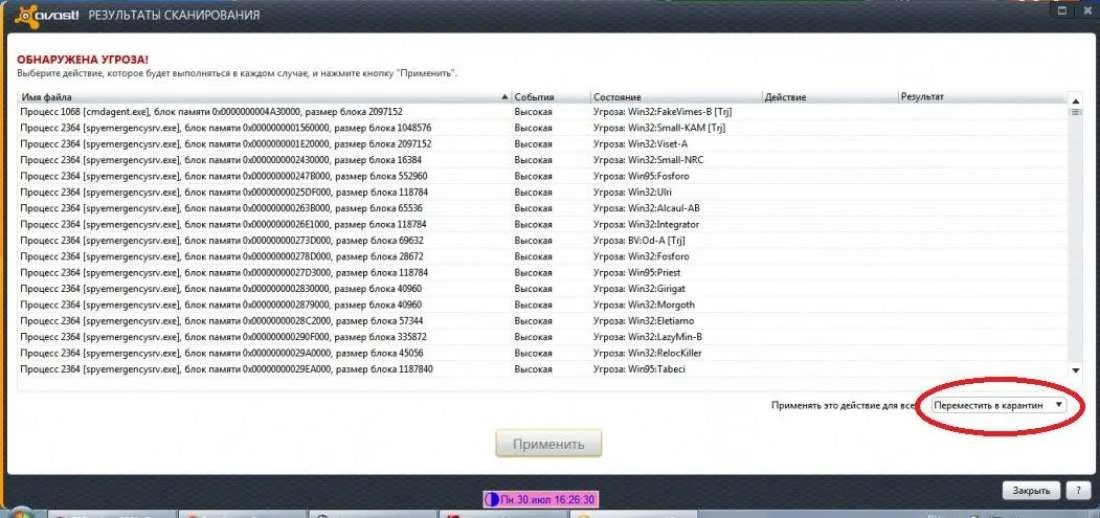Image resolution: width=1100 pixels, height=518 pixels.
Task: Sort by the "Действие" column header
Action: click(829, 97)
